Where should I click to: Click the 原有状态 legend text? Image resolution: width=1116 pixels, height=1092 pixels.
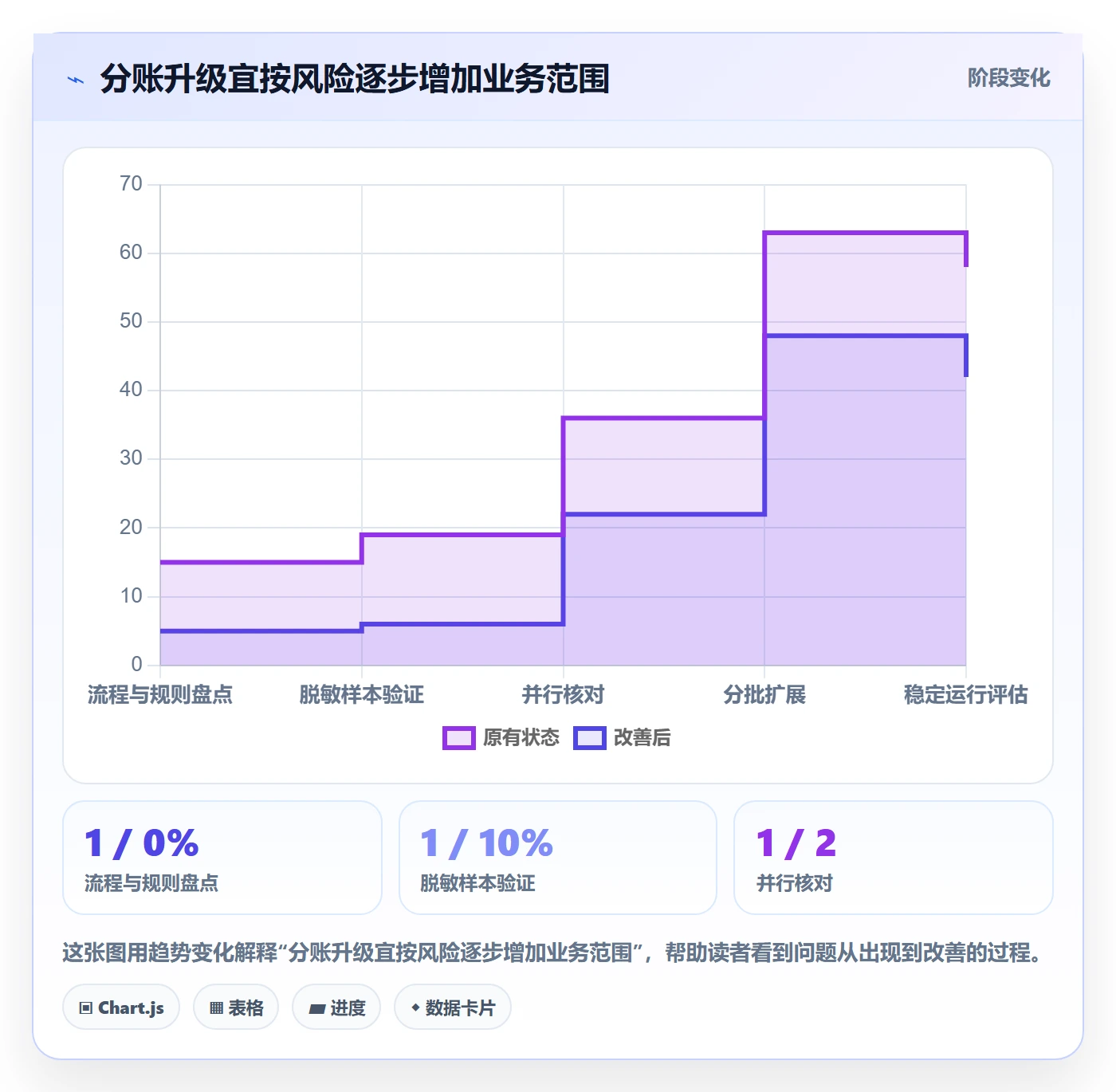coord(521,738)
